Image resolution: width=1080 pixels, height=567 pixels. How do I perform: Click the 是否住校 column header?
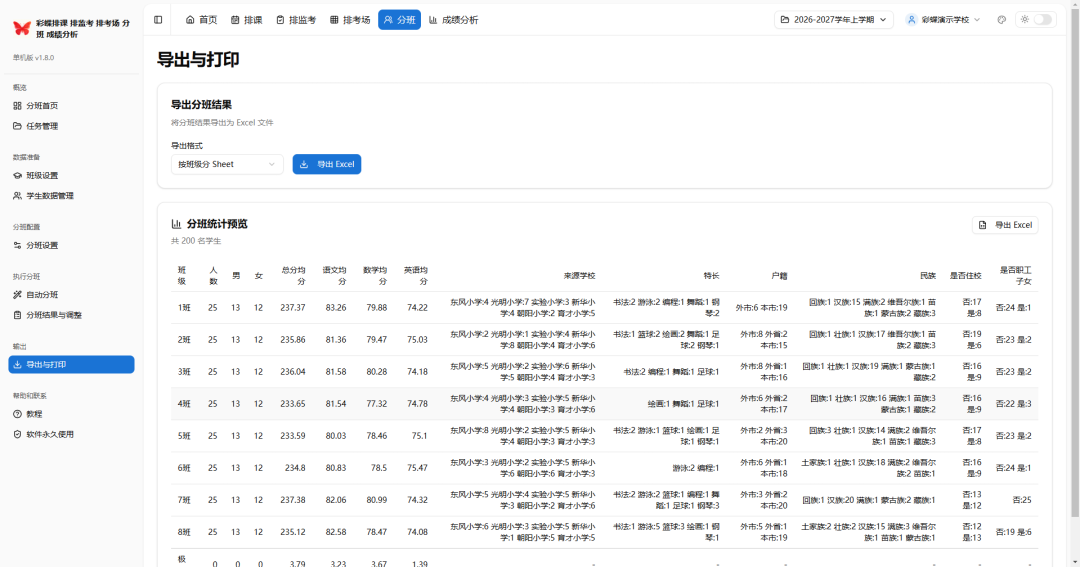tap(966, 276)
